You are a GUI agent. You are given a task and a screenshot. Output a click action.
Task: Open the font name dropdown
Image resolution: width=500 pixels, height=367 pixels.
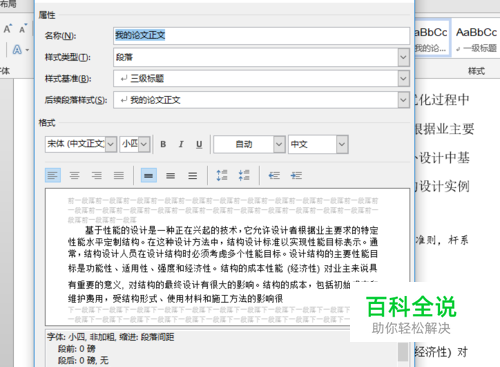pos(111,144)
